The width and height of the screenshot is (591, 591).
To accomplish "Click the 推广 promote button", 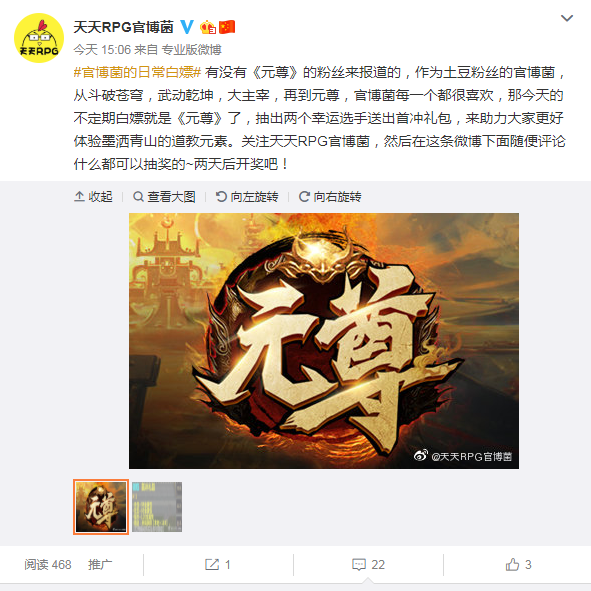I will pyautogui.click(x=100, y=565).
